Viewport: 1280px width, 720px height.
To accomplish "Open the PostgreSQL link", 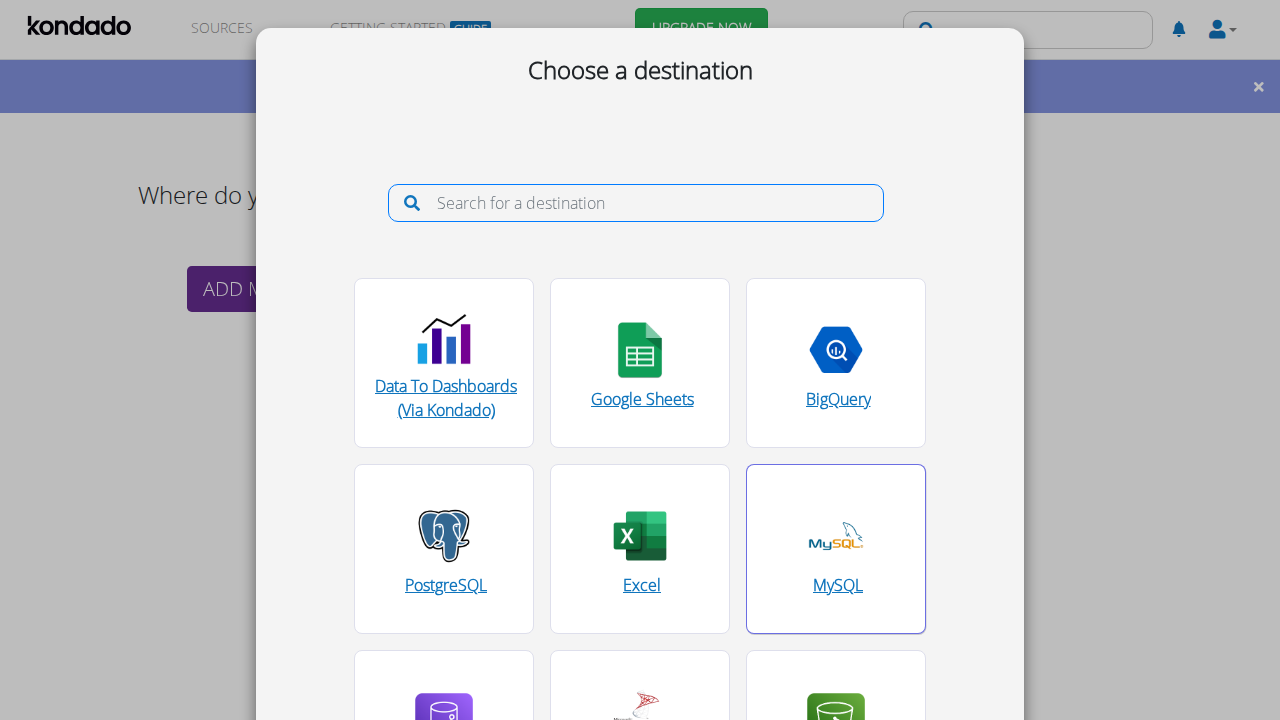I will point(446,585).
